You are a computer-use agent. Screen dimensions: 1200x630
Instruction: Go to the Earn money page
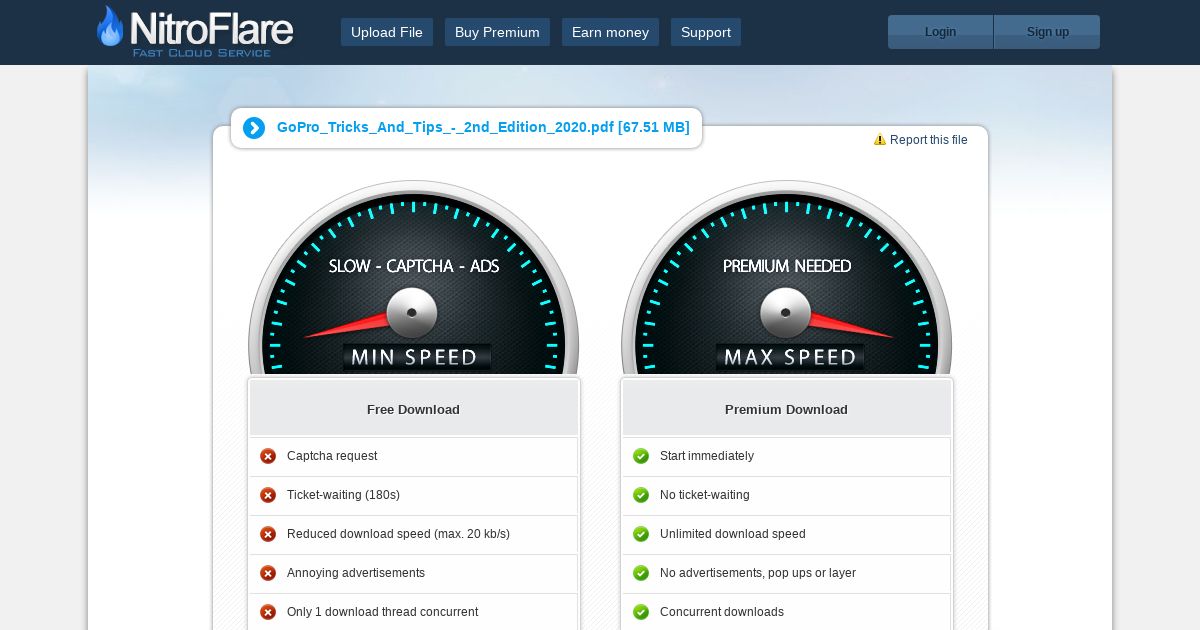point(610,32)
